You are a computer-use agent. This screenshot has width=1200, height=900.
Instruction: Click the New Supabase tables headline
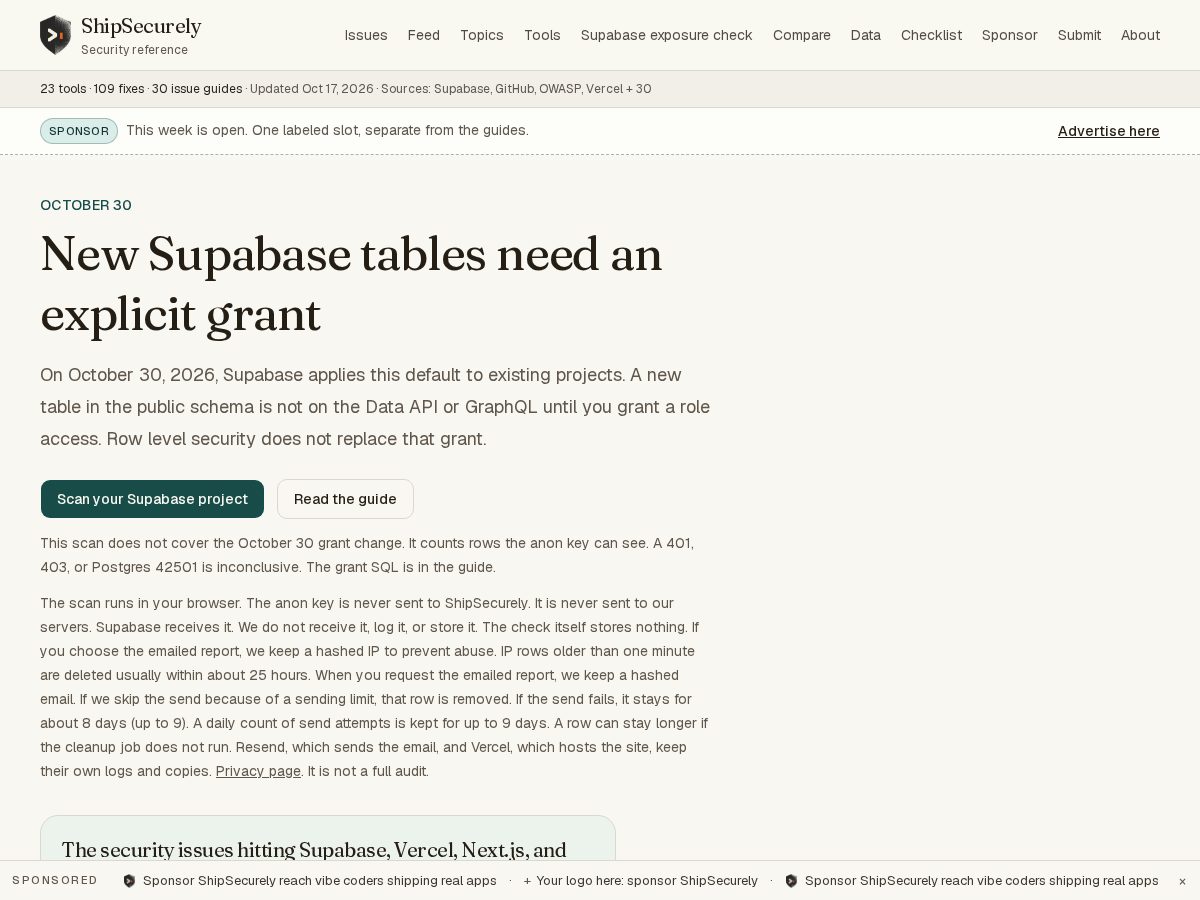point(351,284)
